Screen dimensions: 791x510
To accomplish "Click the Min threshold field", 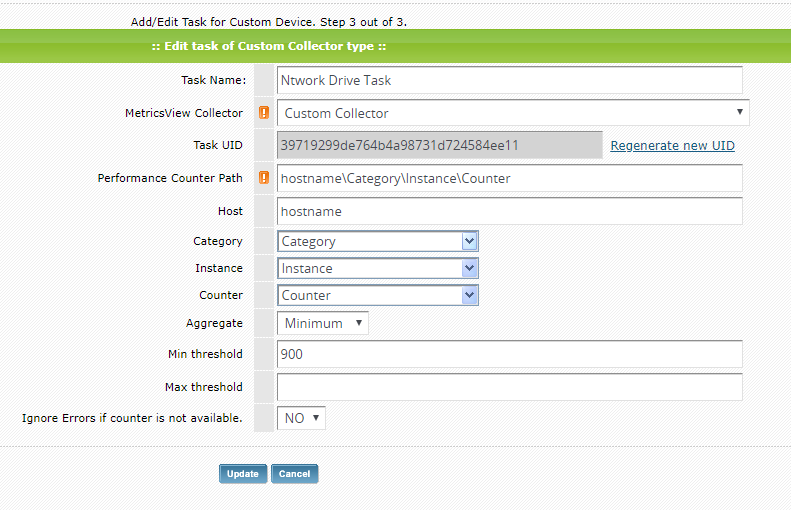I will click(x=510, y=354).
